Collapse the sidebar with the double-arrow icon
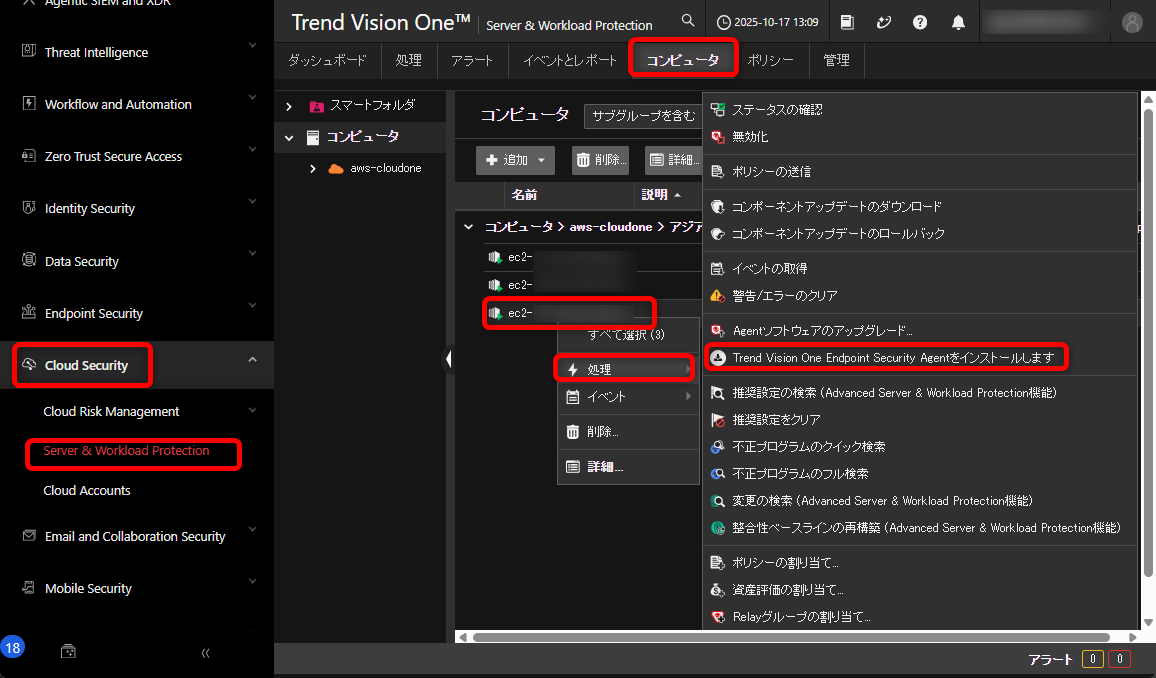Image resolution: width=1156 pixels, height=678 pixels. [x=205, y=653]
